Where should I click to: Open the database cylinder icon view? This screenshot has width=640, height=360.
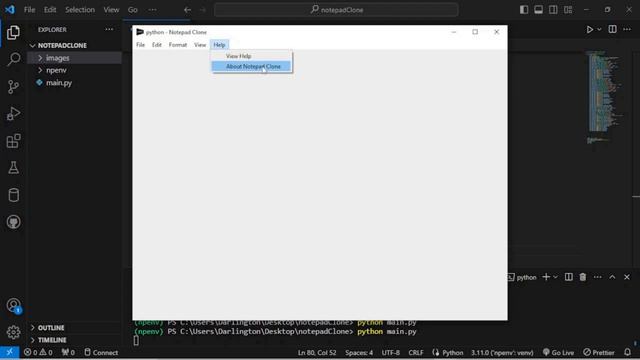pos(13,195)
